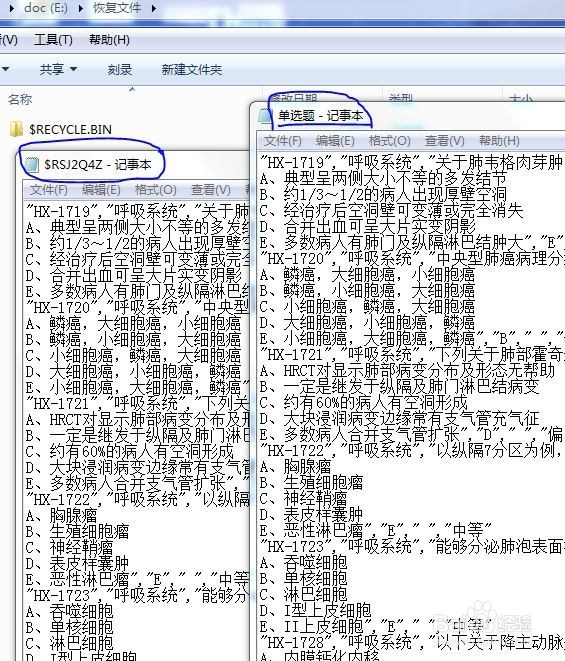The image size is (565, 661).
Task: Click line D、I型上皮细胞 in 单选题 window
Action: pos(315,610)
